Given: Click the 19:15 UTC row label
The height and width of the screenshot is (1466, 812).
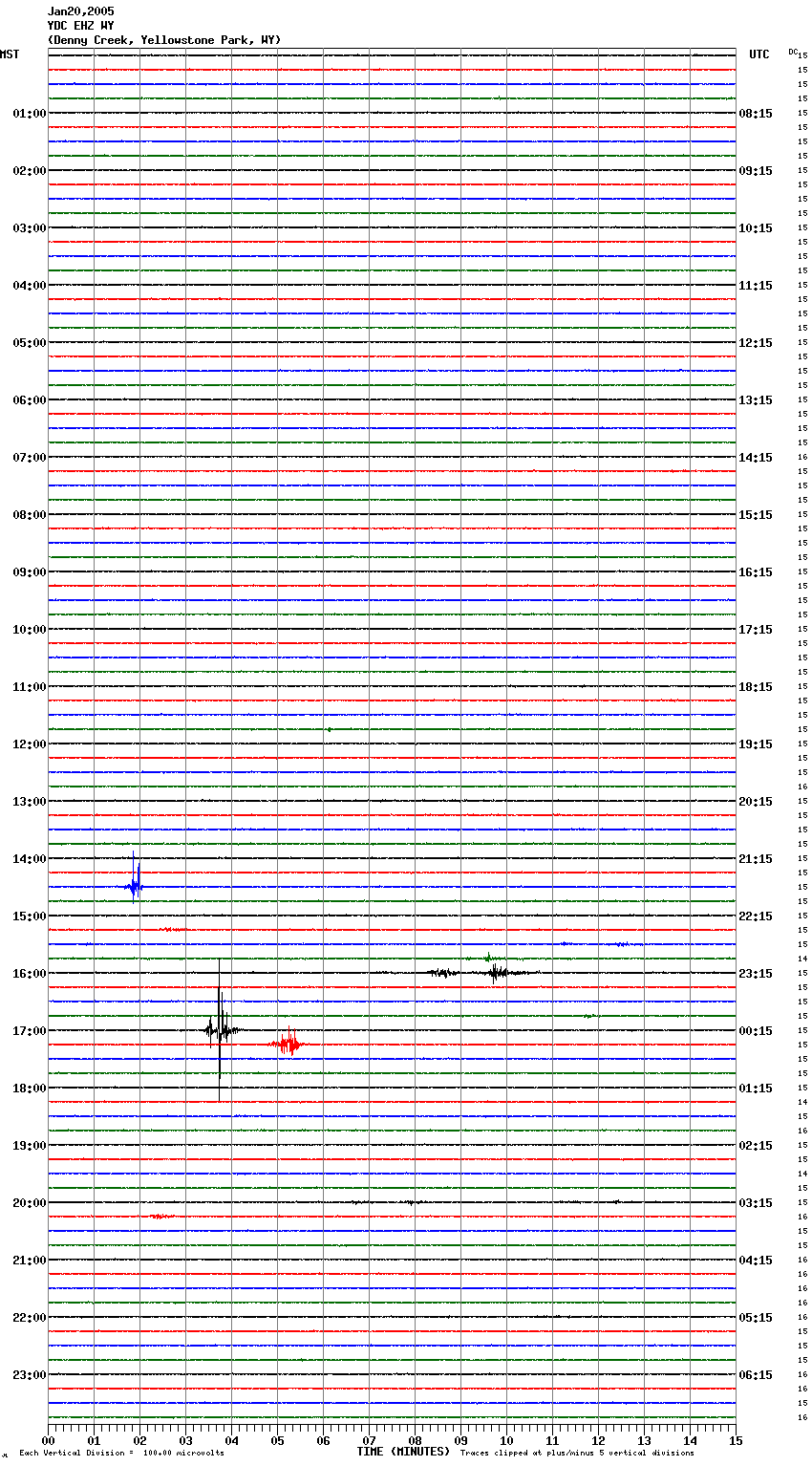Looking at the screenshot, I should click(x=756, y=744).
